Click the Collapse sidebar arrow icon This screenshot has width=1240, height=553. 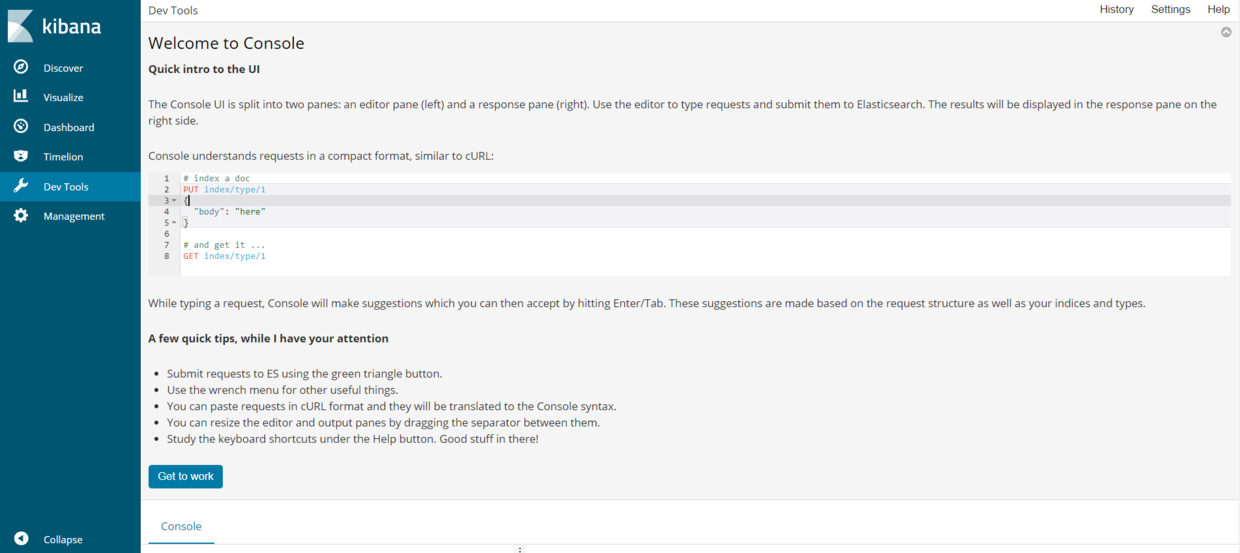21,539
